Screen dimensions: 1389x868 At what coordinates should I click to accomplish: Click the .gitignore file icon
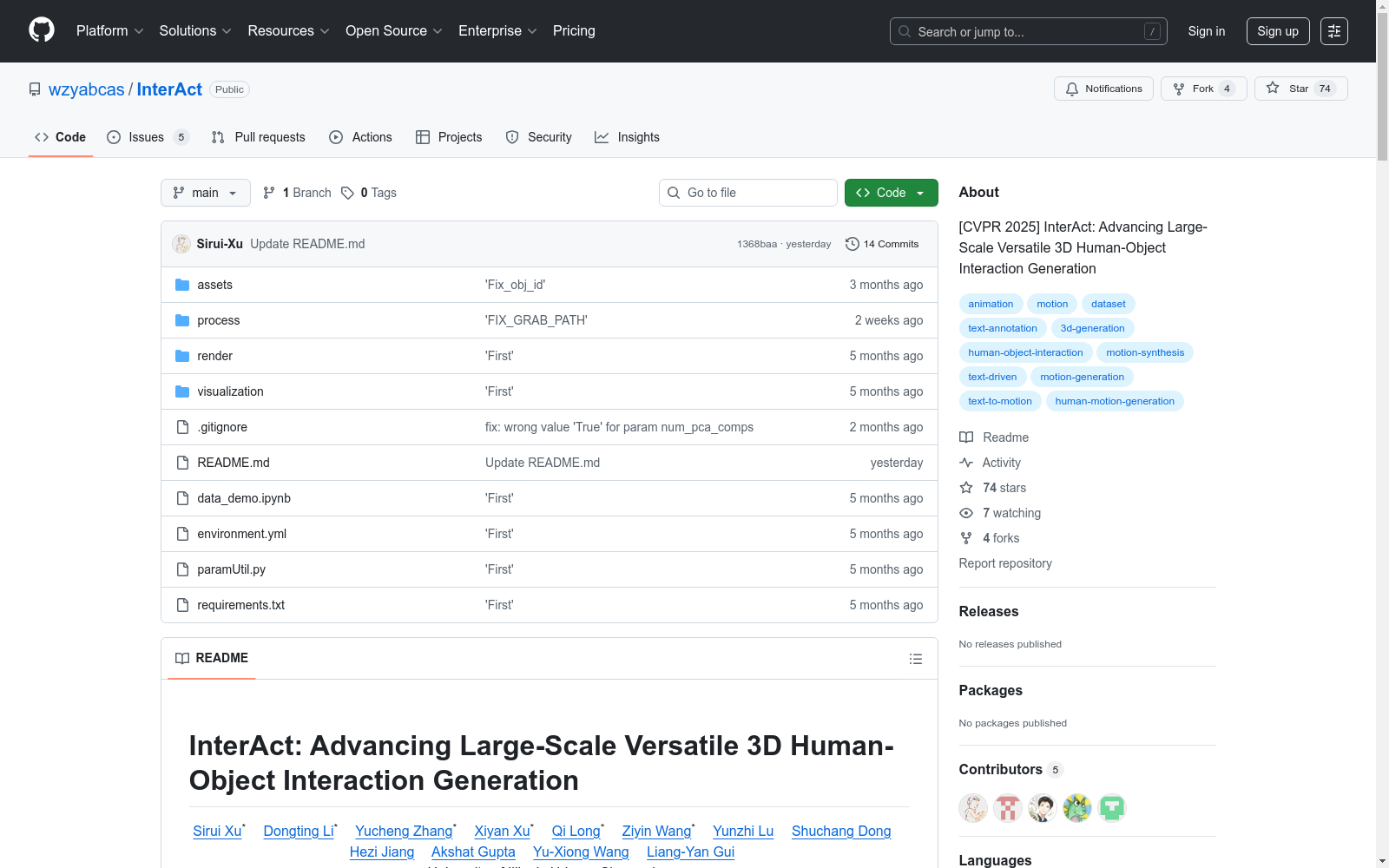click(x=182, y=427)
